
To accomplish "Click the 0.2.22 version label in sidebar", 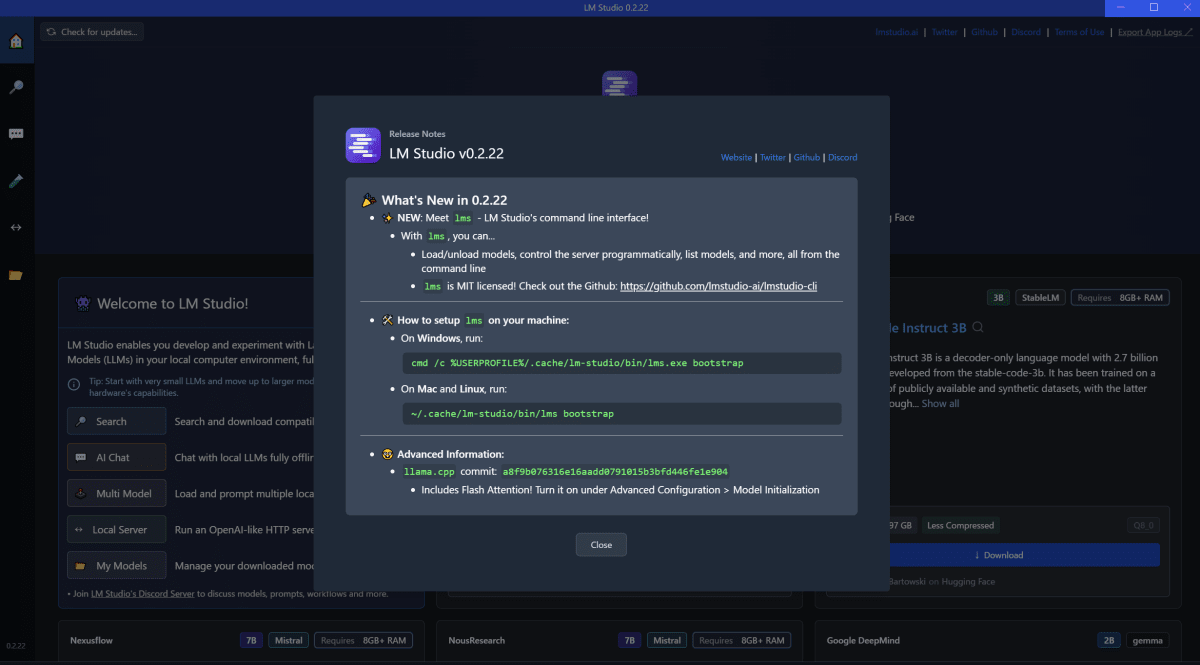I will [x=16, y=647].
